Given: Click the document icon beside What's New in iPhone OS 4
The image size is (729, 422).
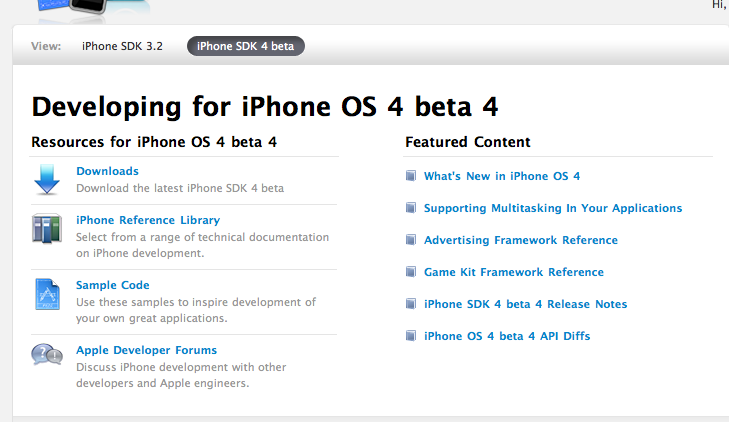Looking at the screenshot, I should pyautogui.click(x=411, y=176).
